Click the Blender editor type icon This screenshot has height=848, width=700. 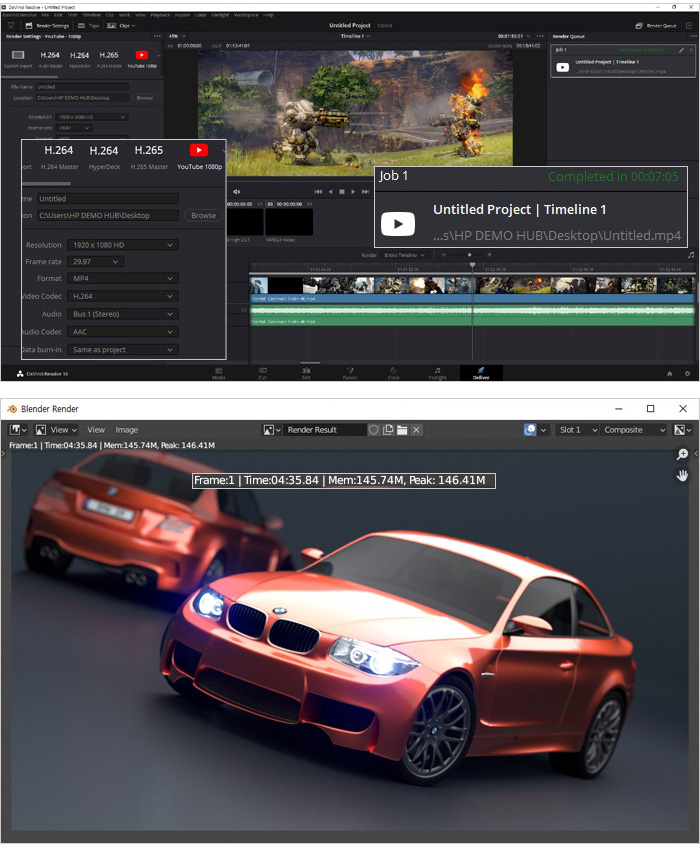(18, 429)
